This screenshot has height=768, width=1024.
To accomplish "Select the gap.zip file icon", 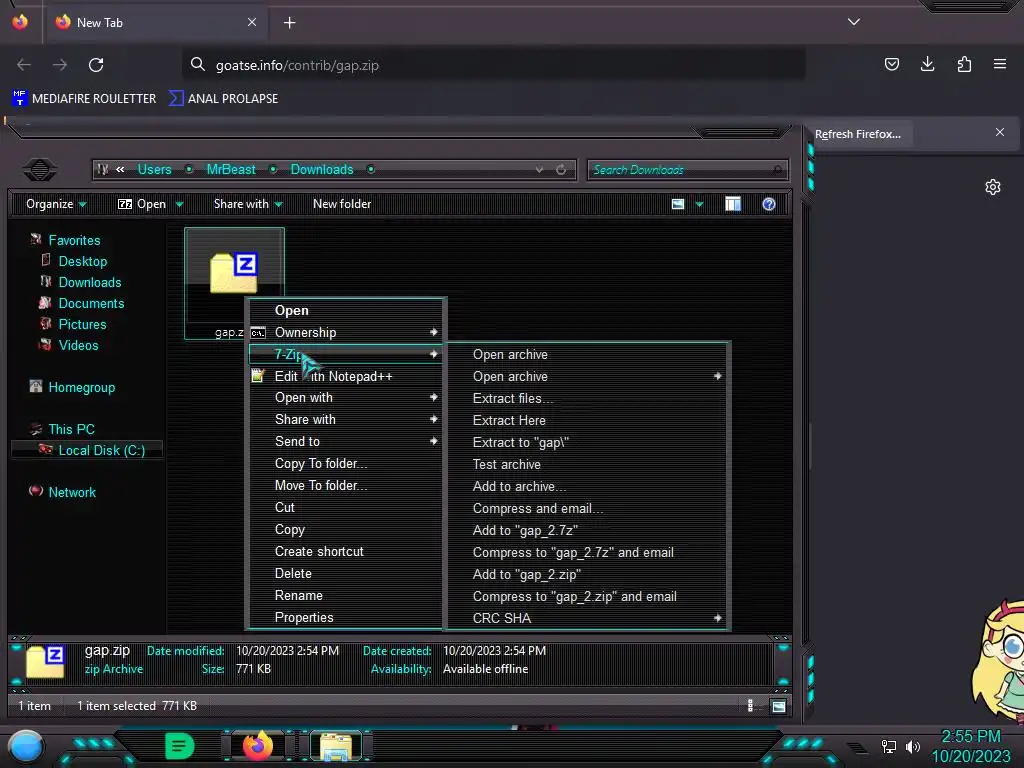I will click(234, 272).
